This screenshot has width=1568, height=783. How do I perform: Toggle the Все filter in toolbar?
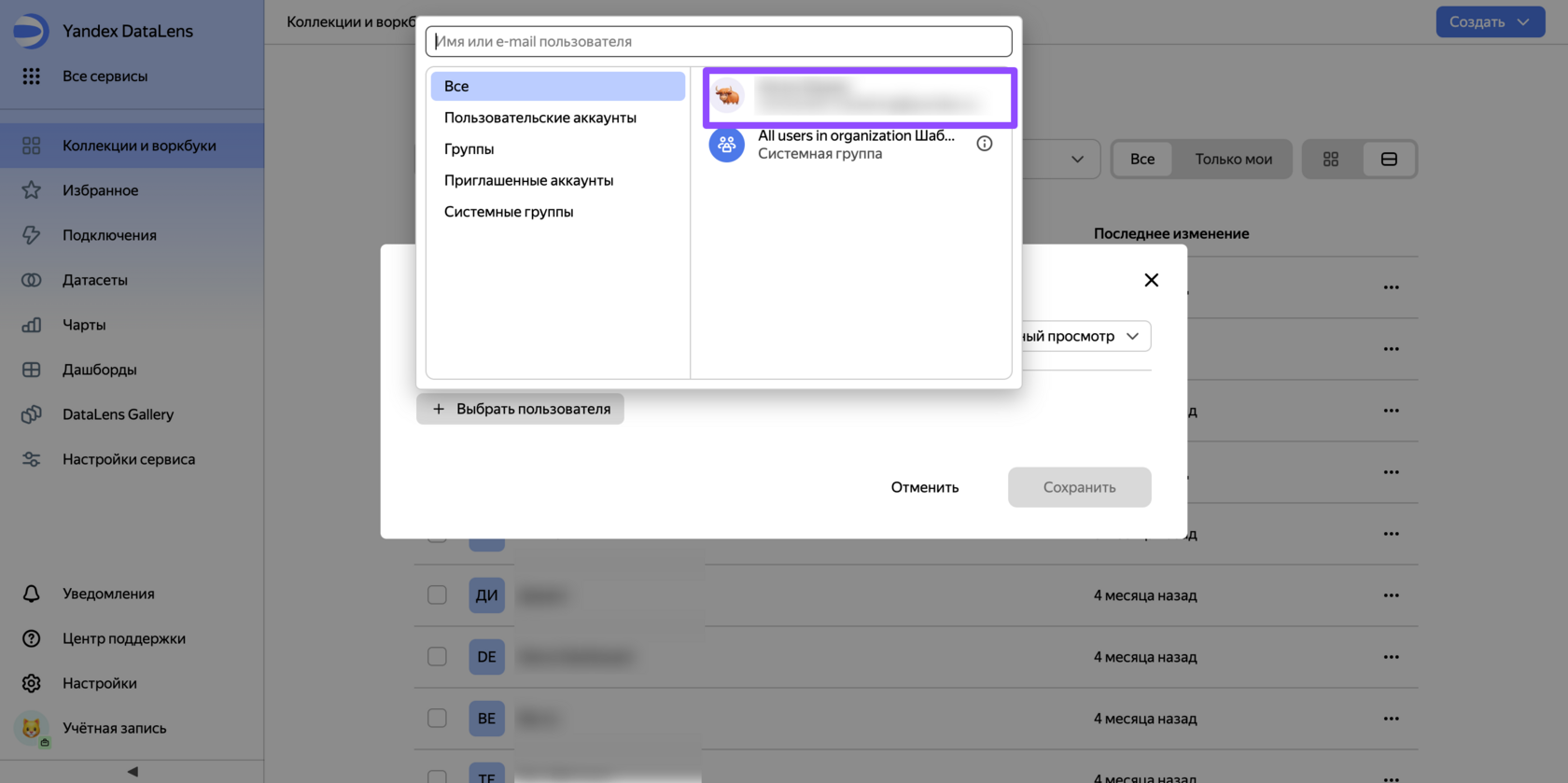pyautogui.click(x=1142, y=160)
